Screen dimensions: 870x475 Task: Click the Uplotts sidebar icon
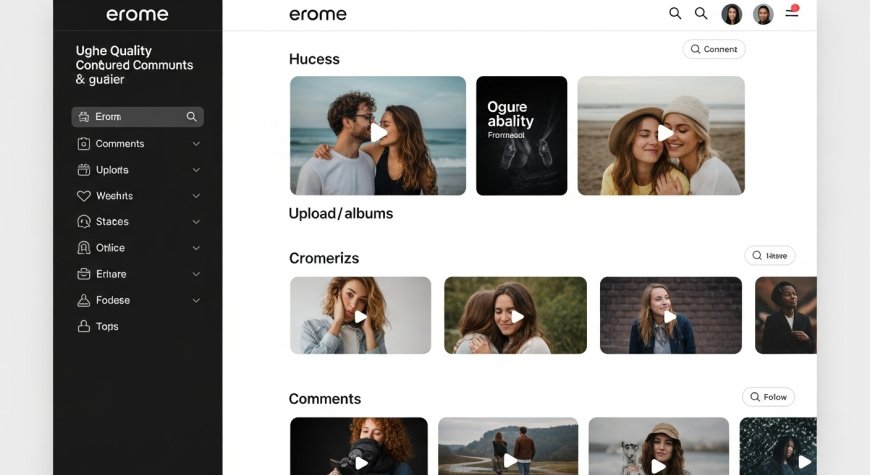coord(83,170)
